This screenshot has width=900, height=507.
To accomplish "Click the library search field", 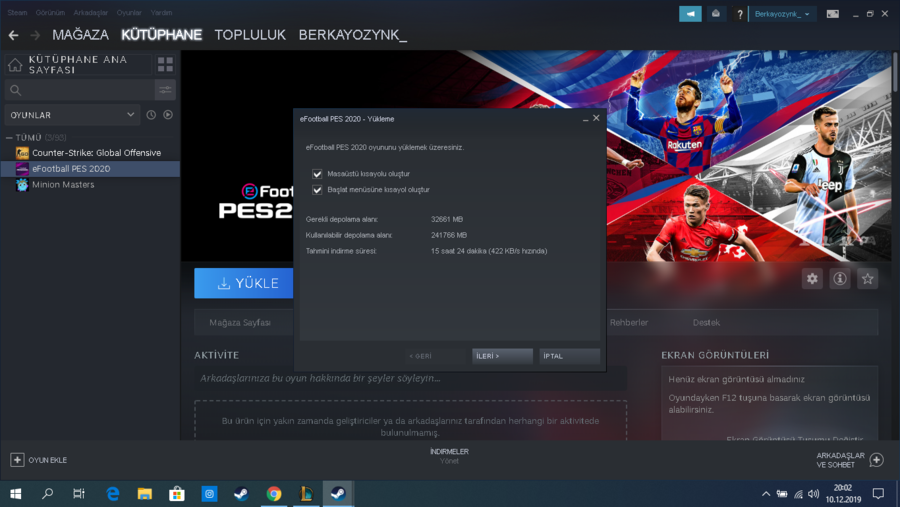I will (x=79, y=90).
